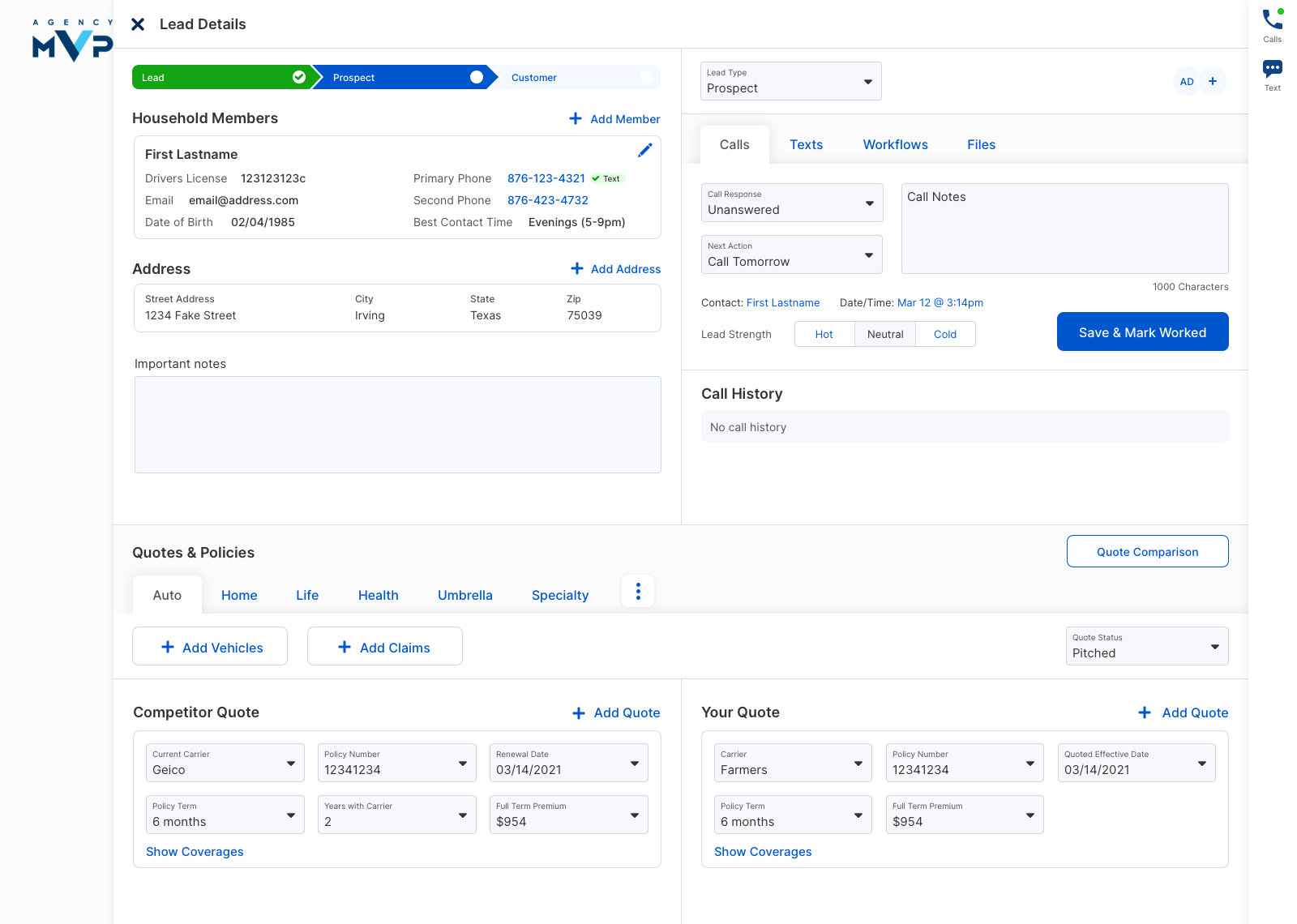
Task: Select the Umbrella quotes tab
Action: pyautogui.click(x=464, y=595)
